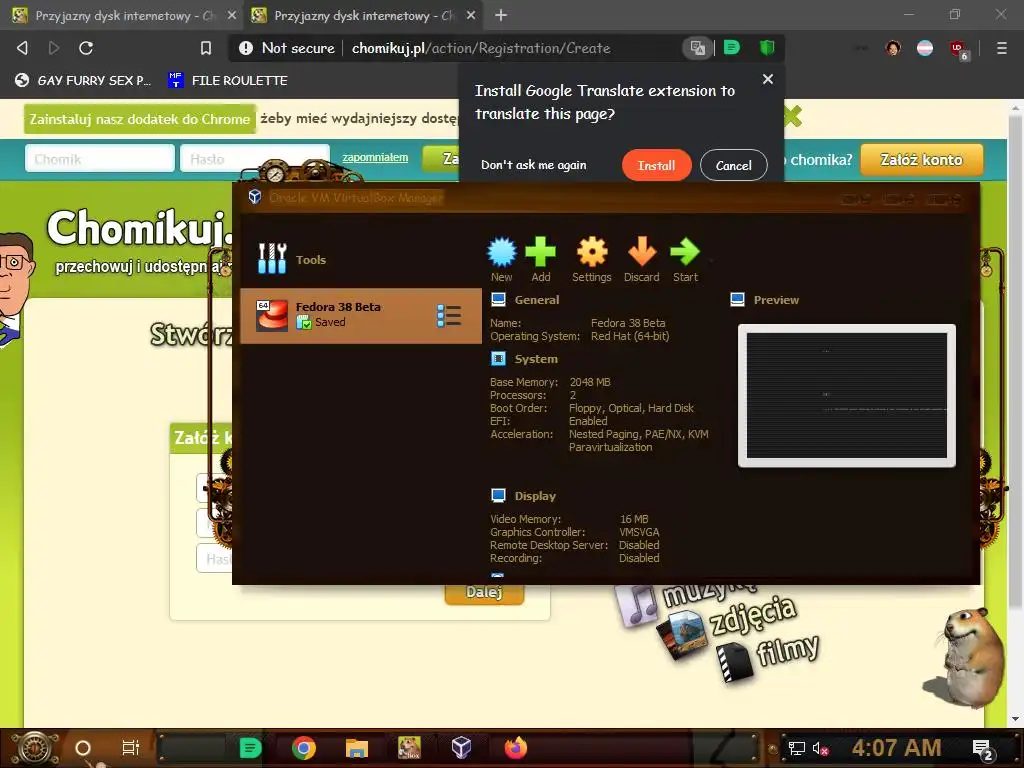
Task: Click uBlock extension icon with badge
Action: tap(958, 49)
